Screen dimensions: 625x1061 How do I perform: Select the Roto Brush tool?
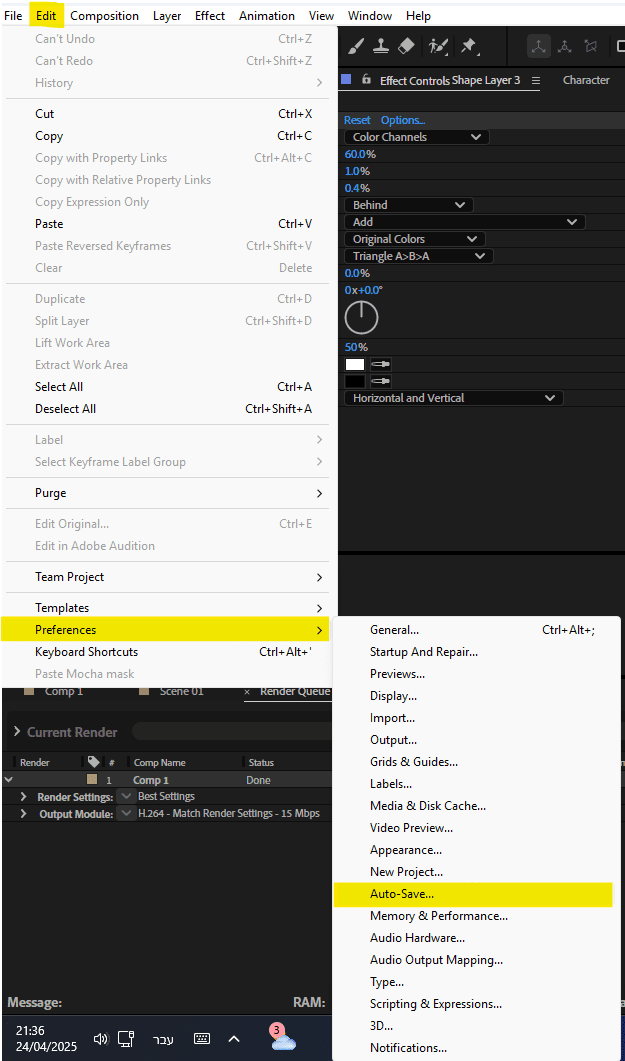tap(437, 46)
